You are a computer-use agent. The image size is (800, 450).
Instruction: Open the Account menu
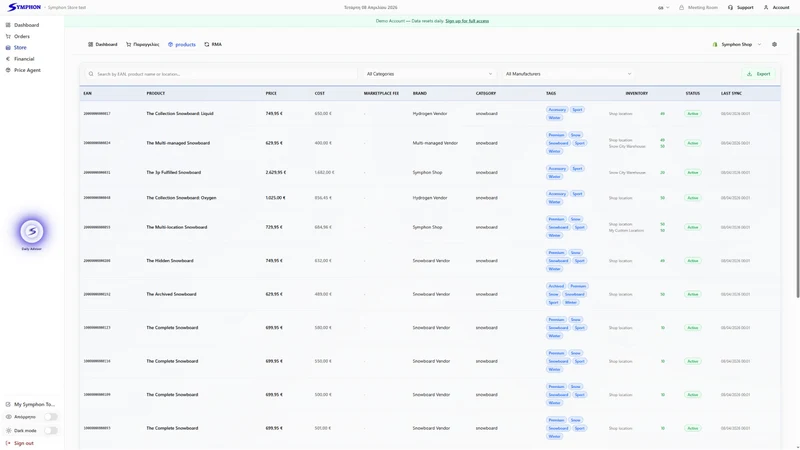[x=777, y=8]
